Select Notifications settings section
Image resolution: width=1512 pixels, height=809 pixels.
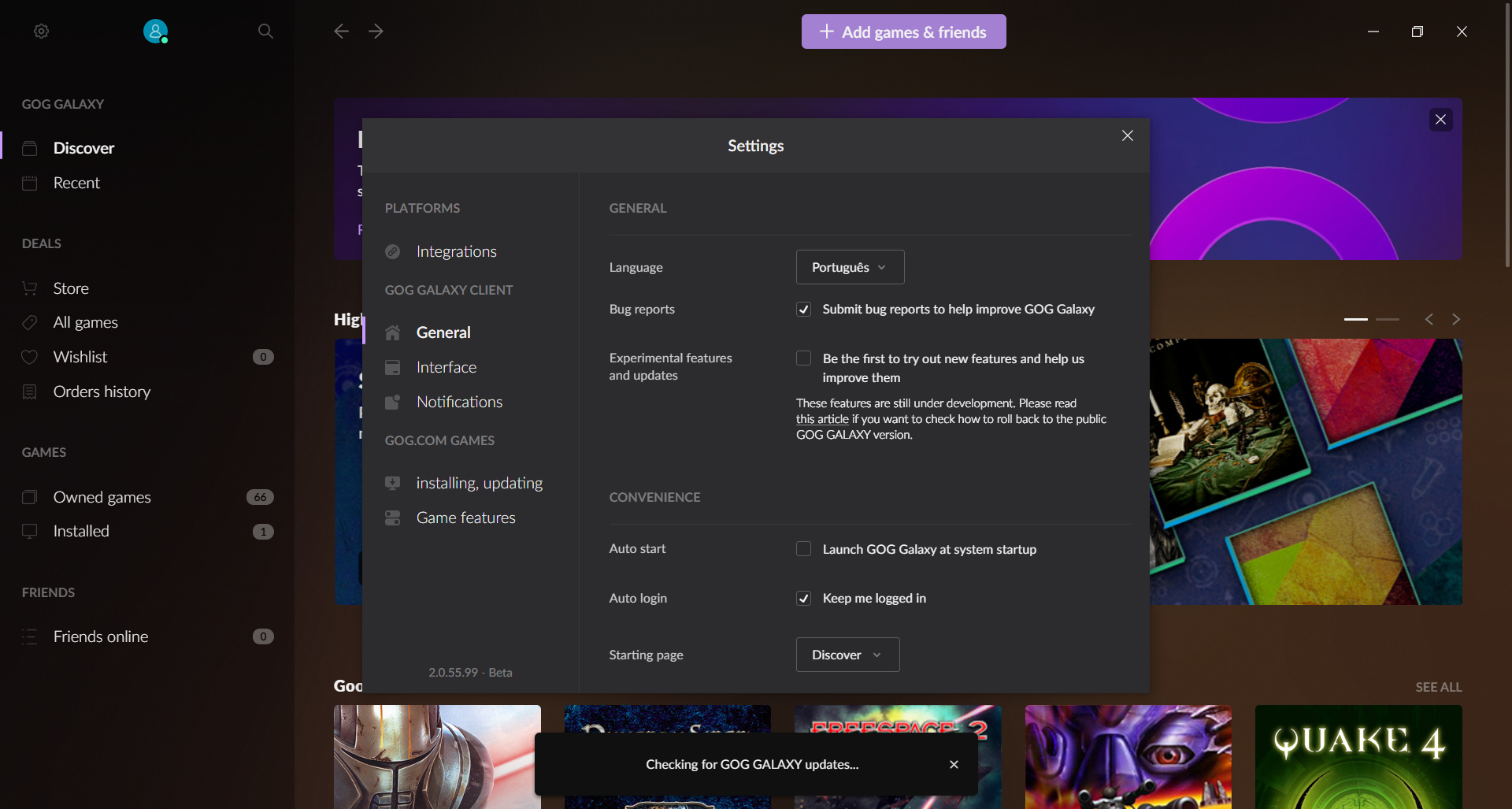[x=459, y=402]
